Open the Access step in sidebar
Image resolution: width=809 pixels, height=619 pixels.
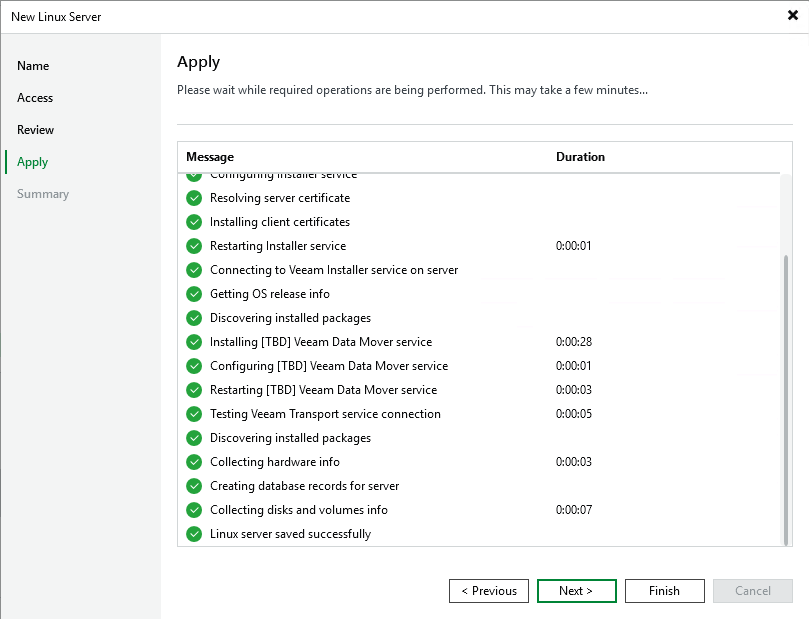[35, 98]
